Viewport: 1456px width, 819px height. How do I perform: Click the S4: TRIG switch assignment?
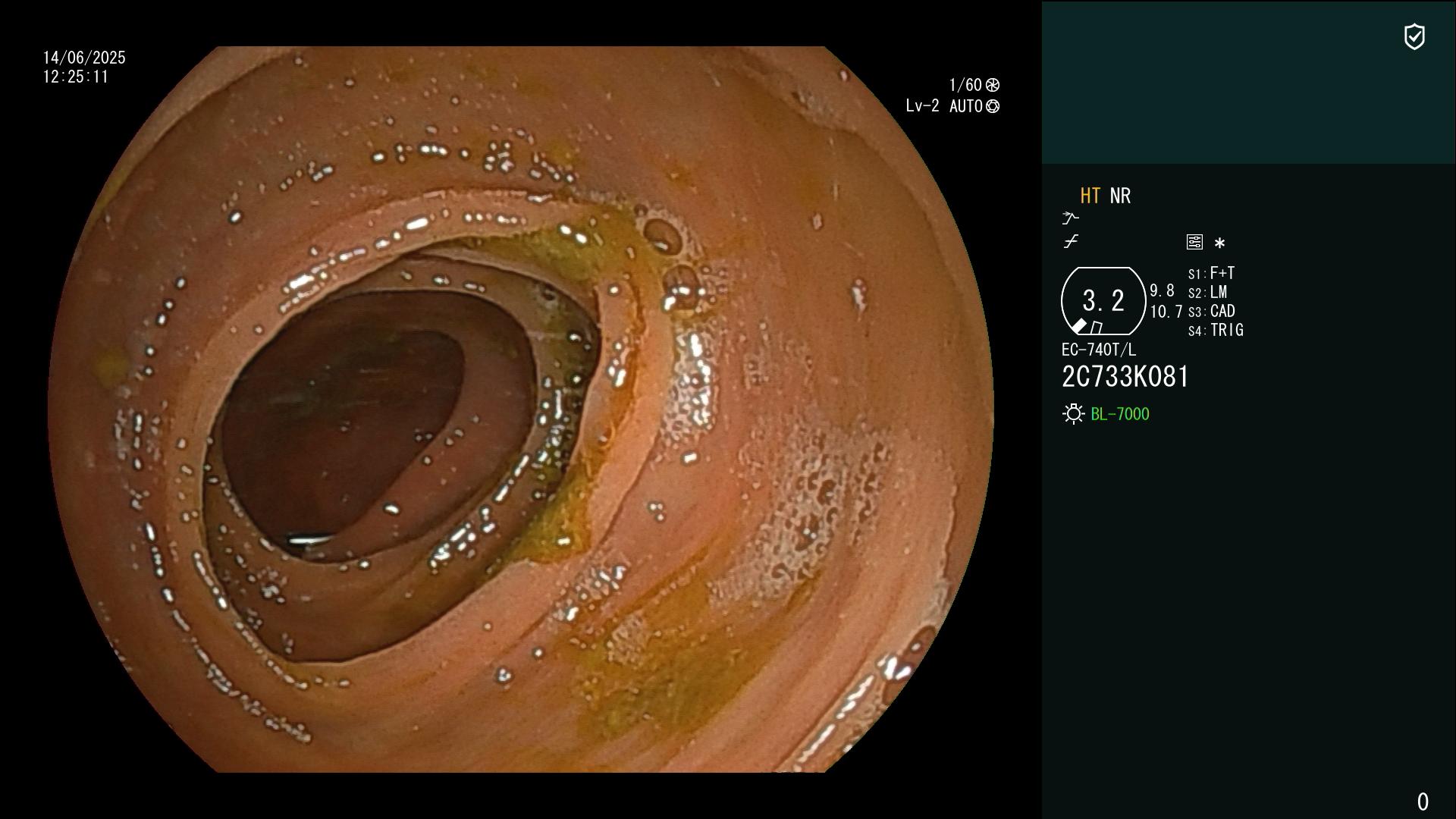click(x=1216, y=330)
